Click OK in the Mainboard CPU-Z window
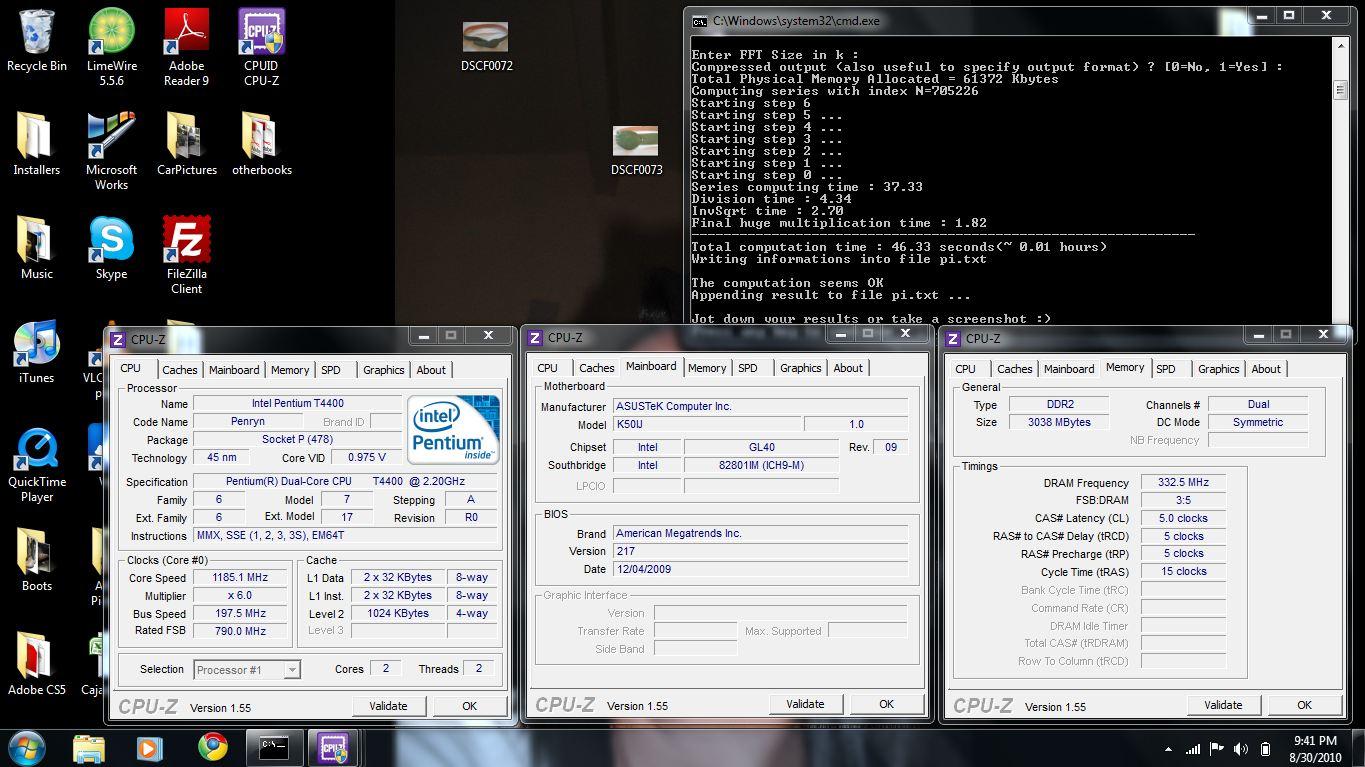Image resolution: width=1365 pixels, height=767 pixels. [x=886, y=704]
